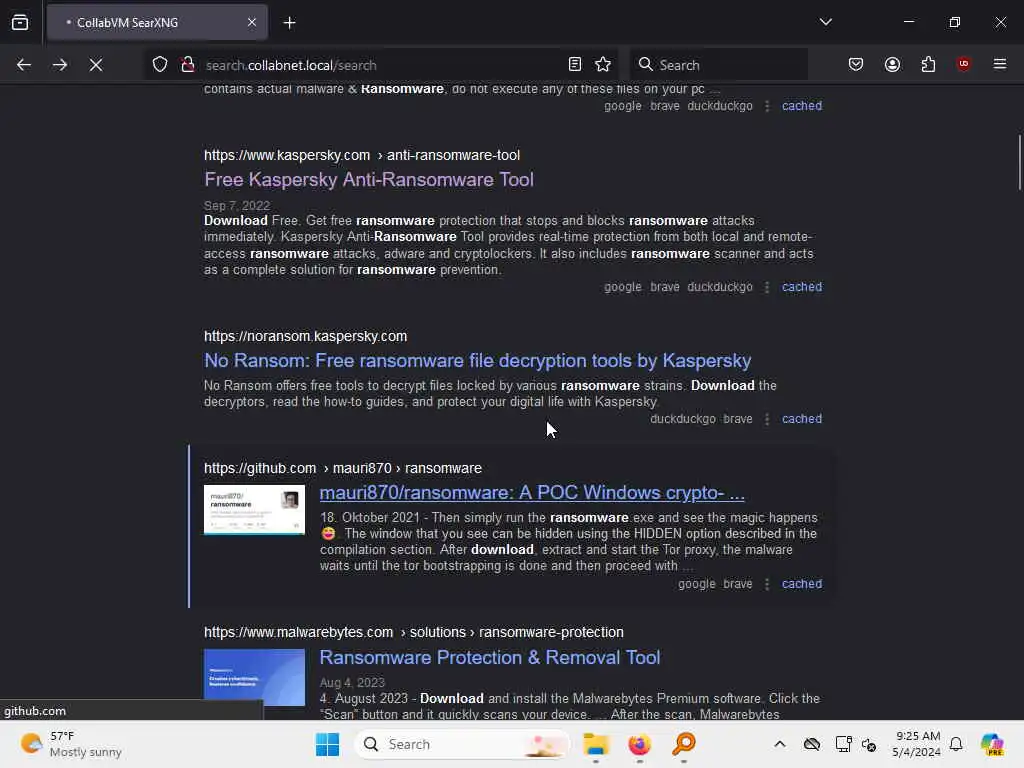Select the CollabVM SearXNG tab

[157, 23]
